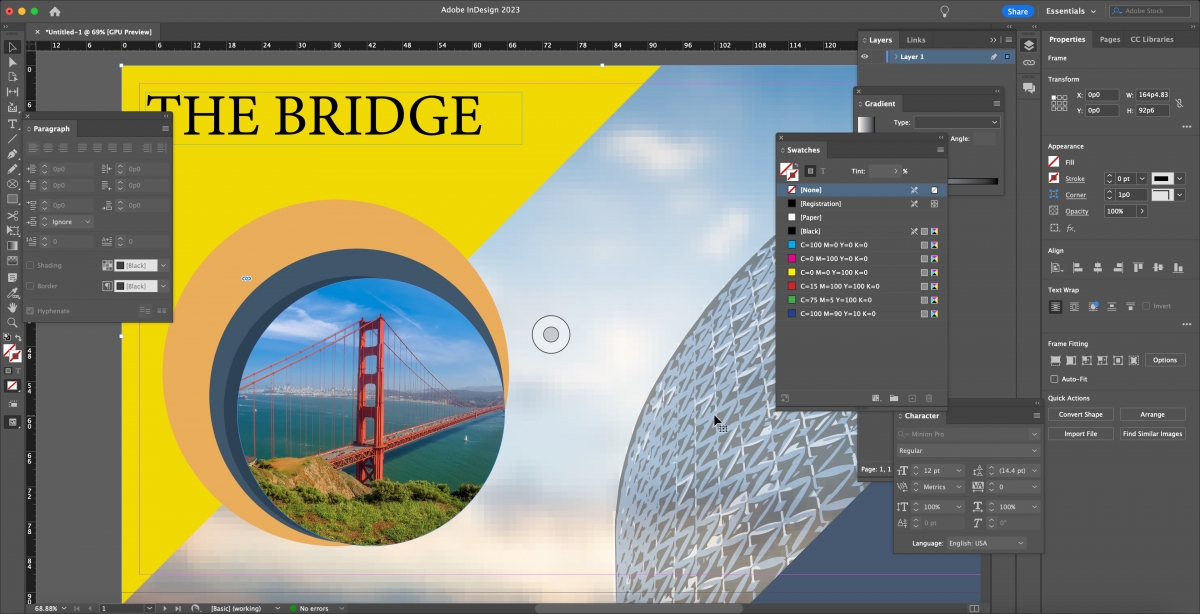The image size is (1200, 614).
Task: Click delete swatch trash icon
Action: pos(928,398)
